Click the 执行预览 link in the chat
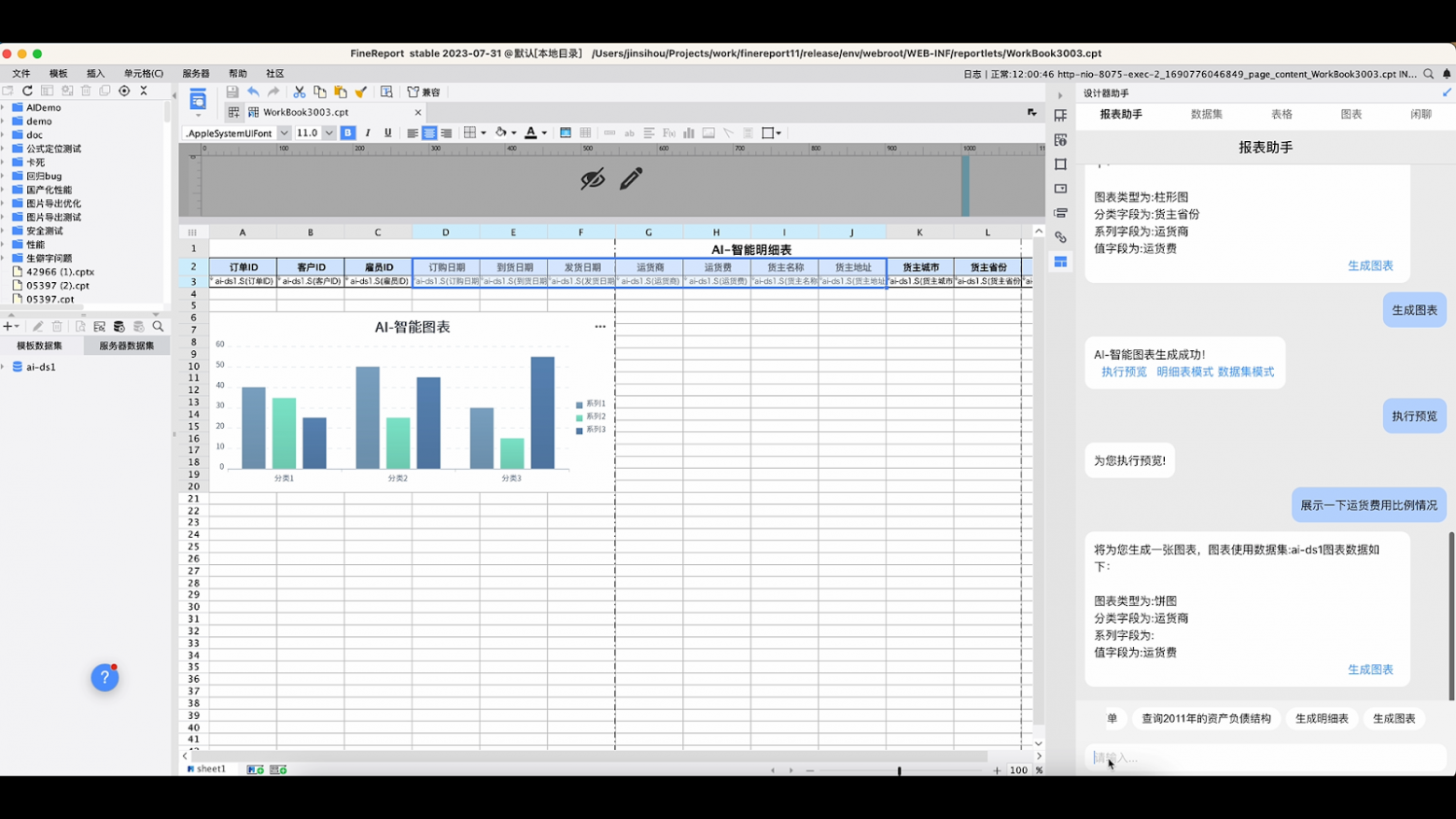The image size is (1456, 819). [x=1124, y=372]
